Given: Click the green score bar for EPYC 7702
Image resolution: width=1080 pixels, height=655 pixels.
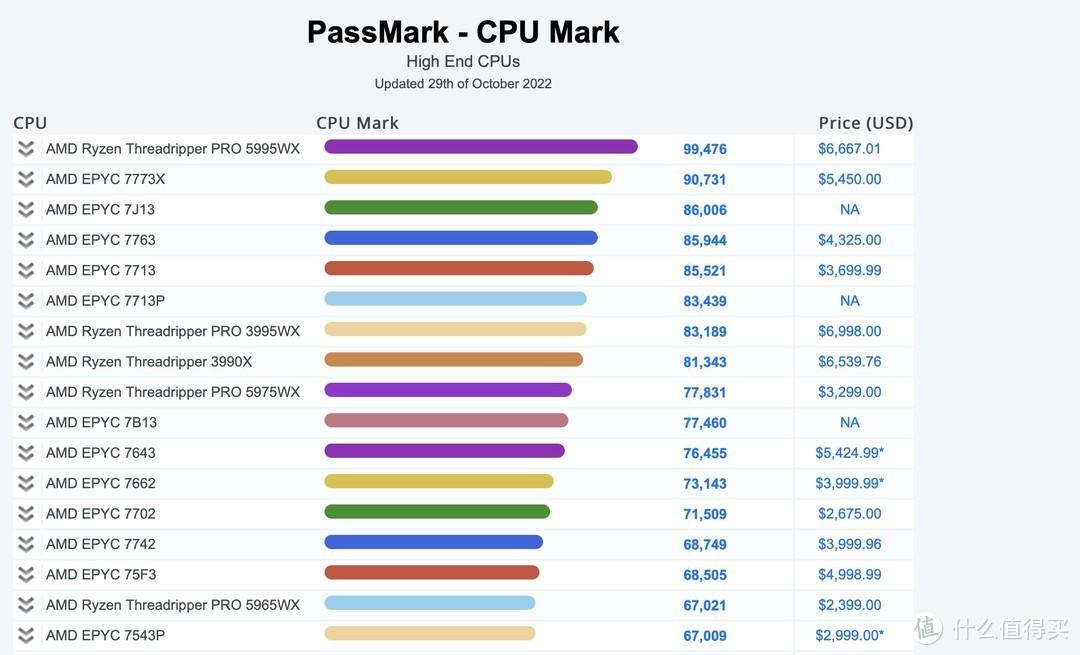Looking at the screenshot, I should 437,512.
